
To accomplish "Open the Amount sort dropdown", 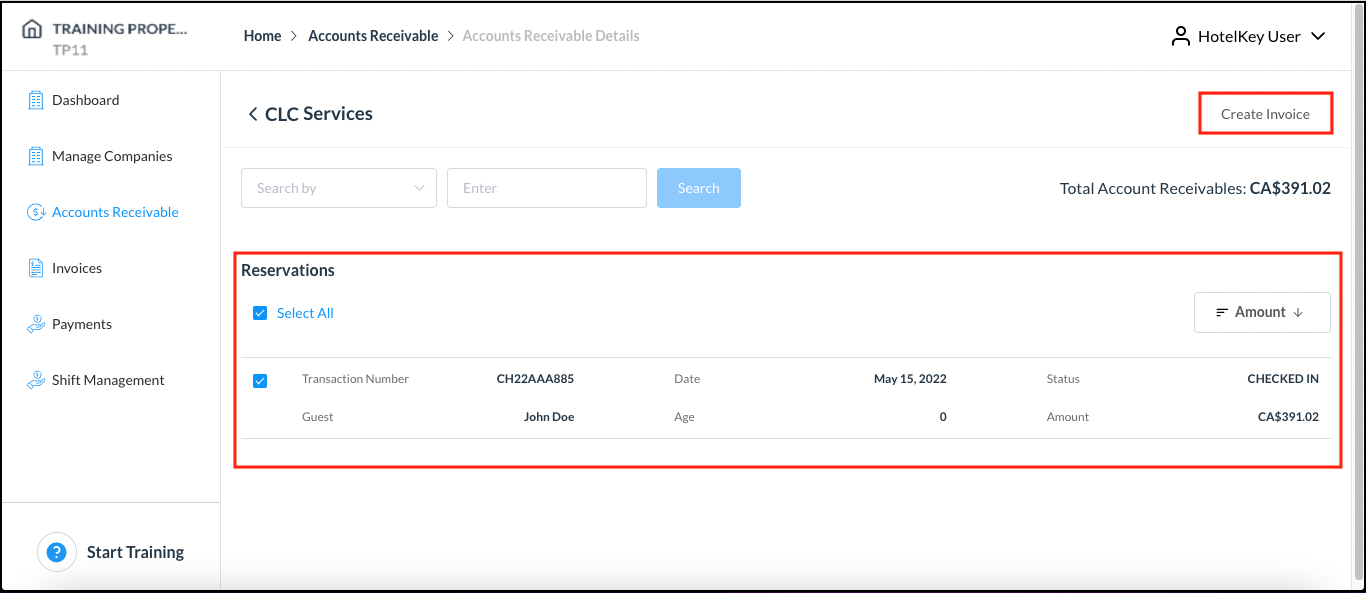I will tap(1262, 312).
